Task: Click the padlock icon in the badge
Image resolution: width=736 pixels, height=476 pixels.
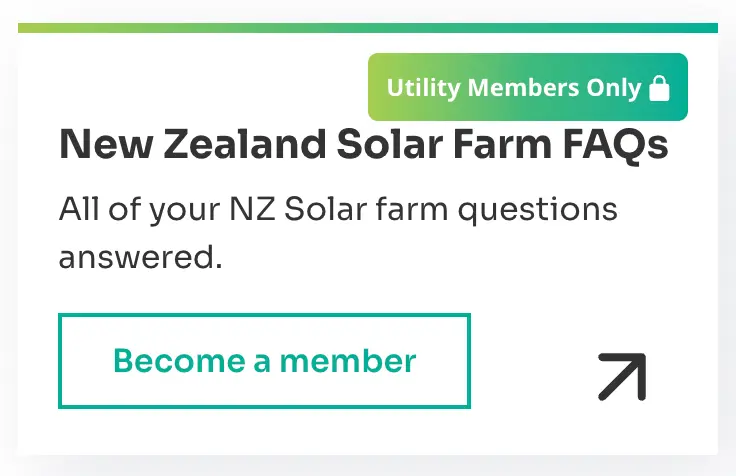Action: point(659,89)
